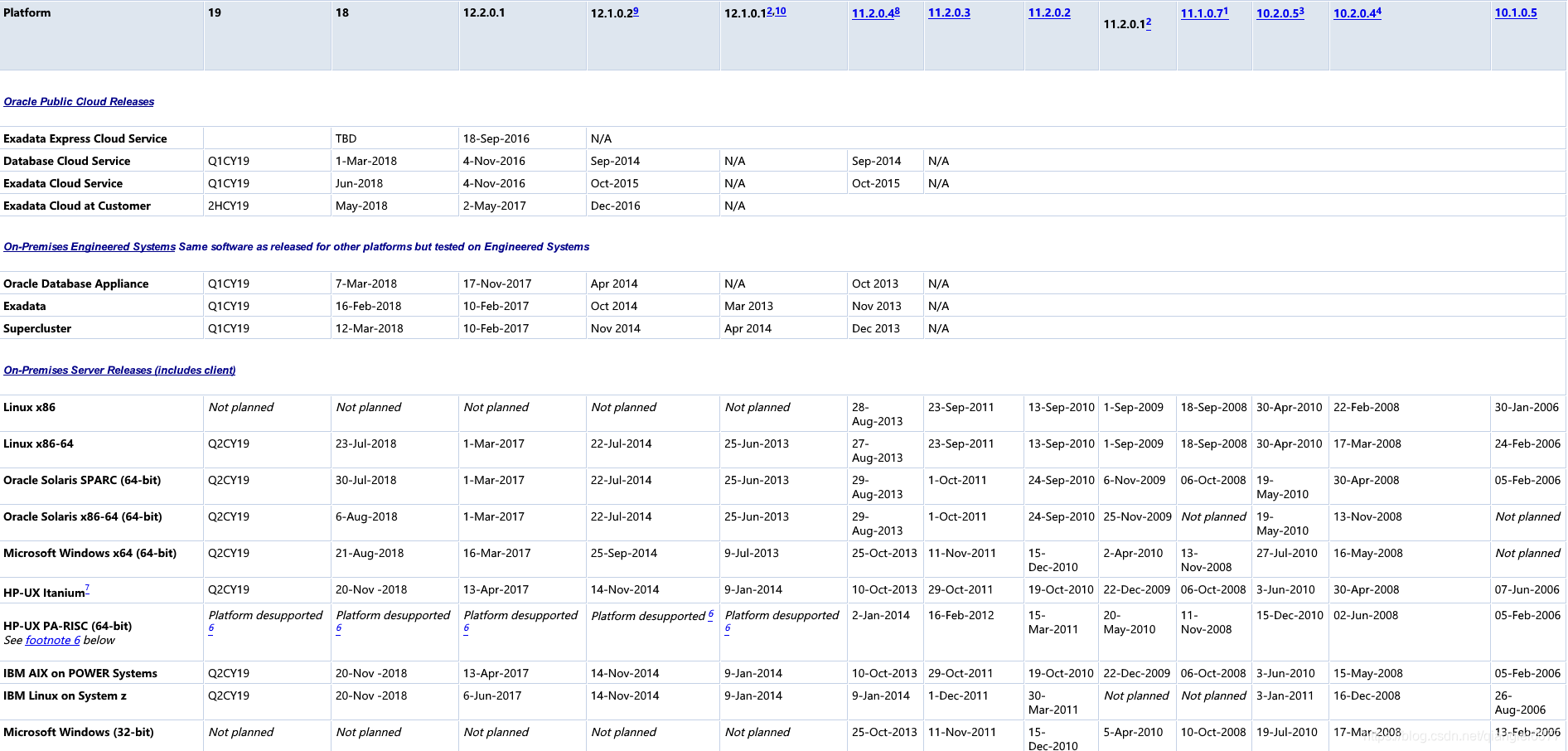Follow the 10.2.0.5 version header link
The width and height of the screenshot is (1568, 751).
1277,13
